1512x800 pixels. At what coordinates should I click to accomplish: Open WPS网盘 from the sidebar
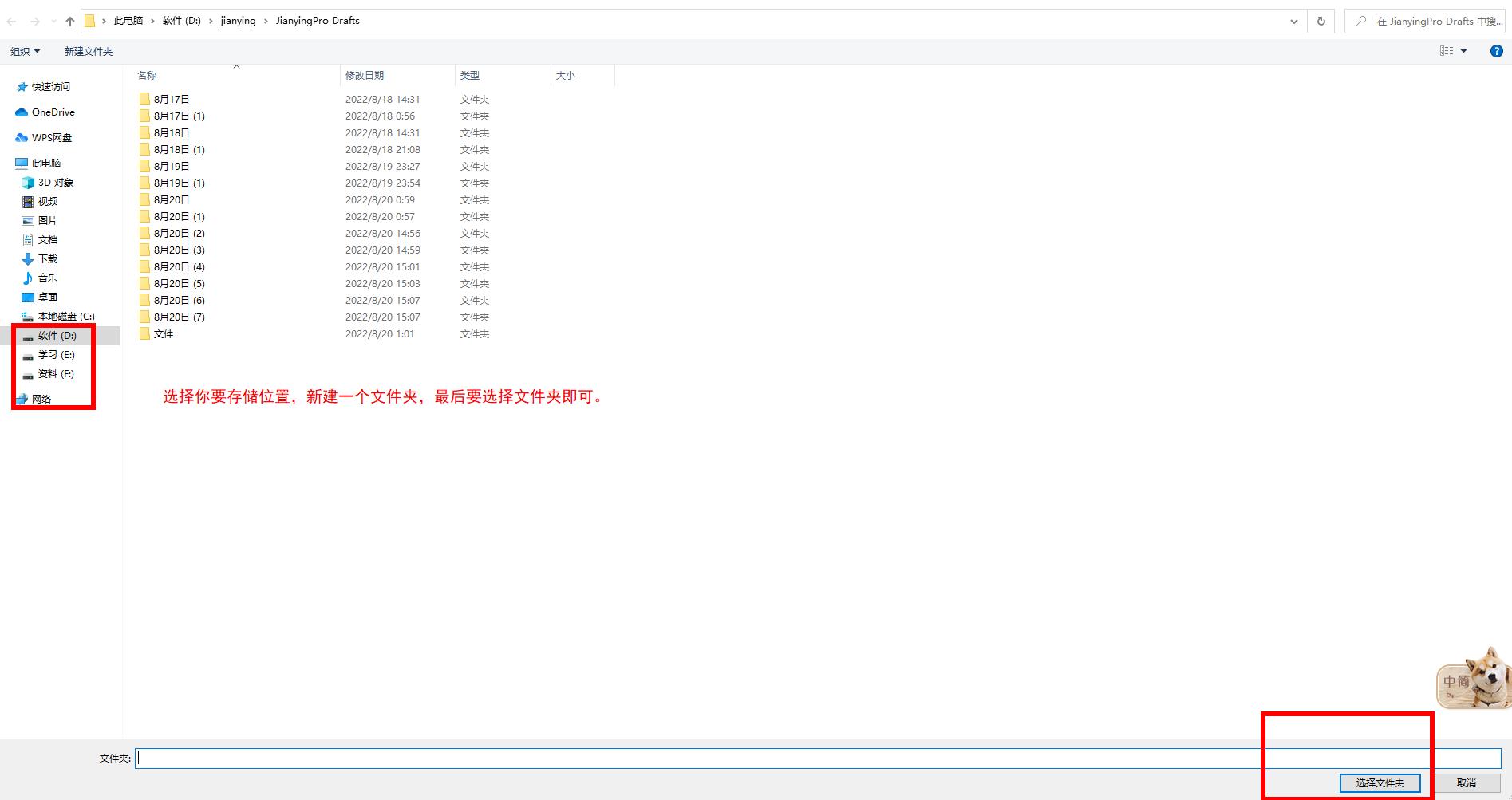pyautogui.click(x=51, y=138)
